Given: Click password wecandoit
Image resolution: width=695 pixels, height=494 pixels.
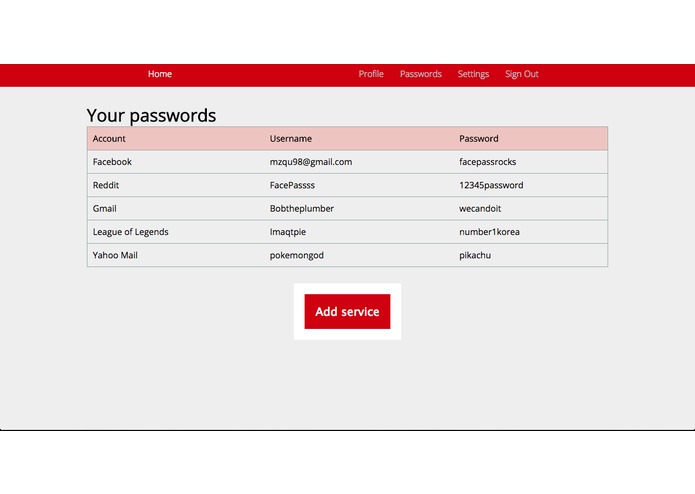Looking at the screenshot, I should tap(480, 209).
